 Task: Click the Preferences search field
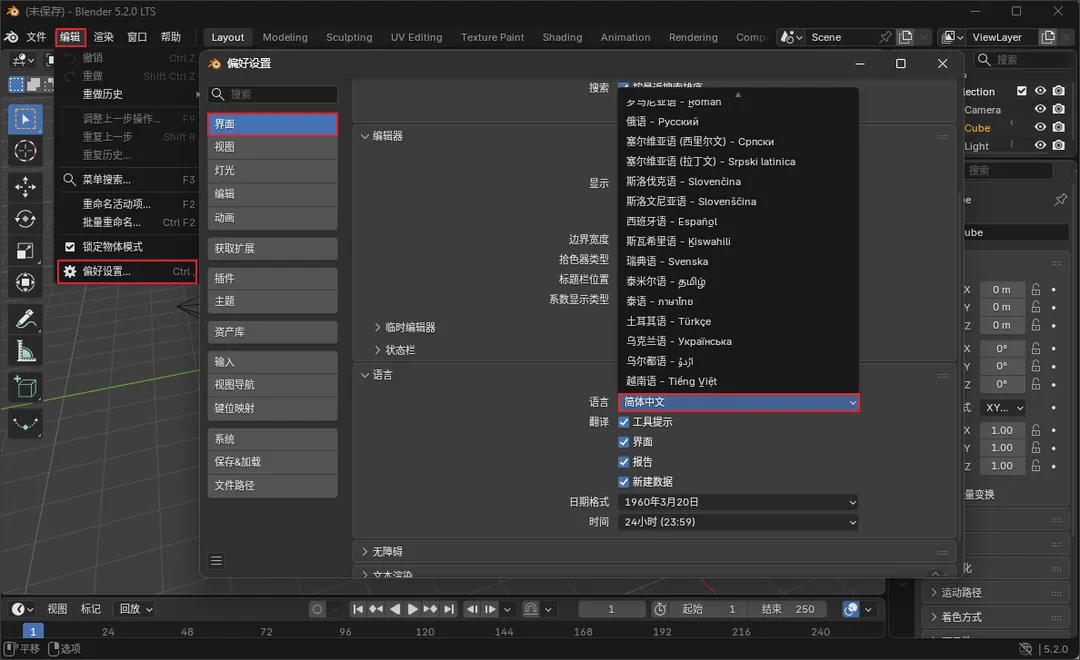pos(272,94)
